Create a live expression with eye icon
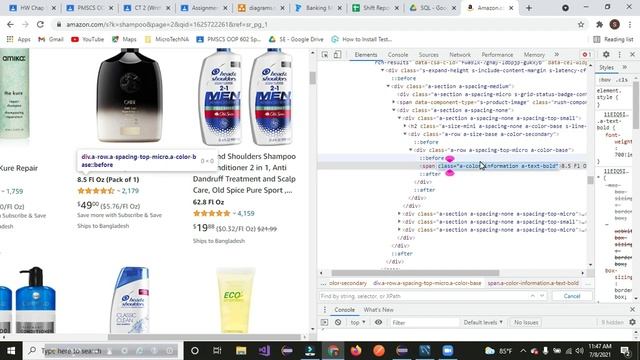This screenshot has width=640, height=360. coord(378,322)
